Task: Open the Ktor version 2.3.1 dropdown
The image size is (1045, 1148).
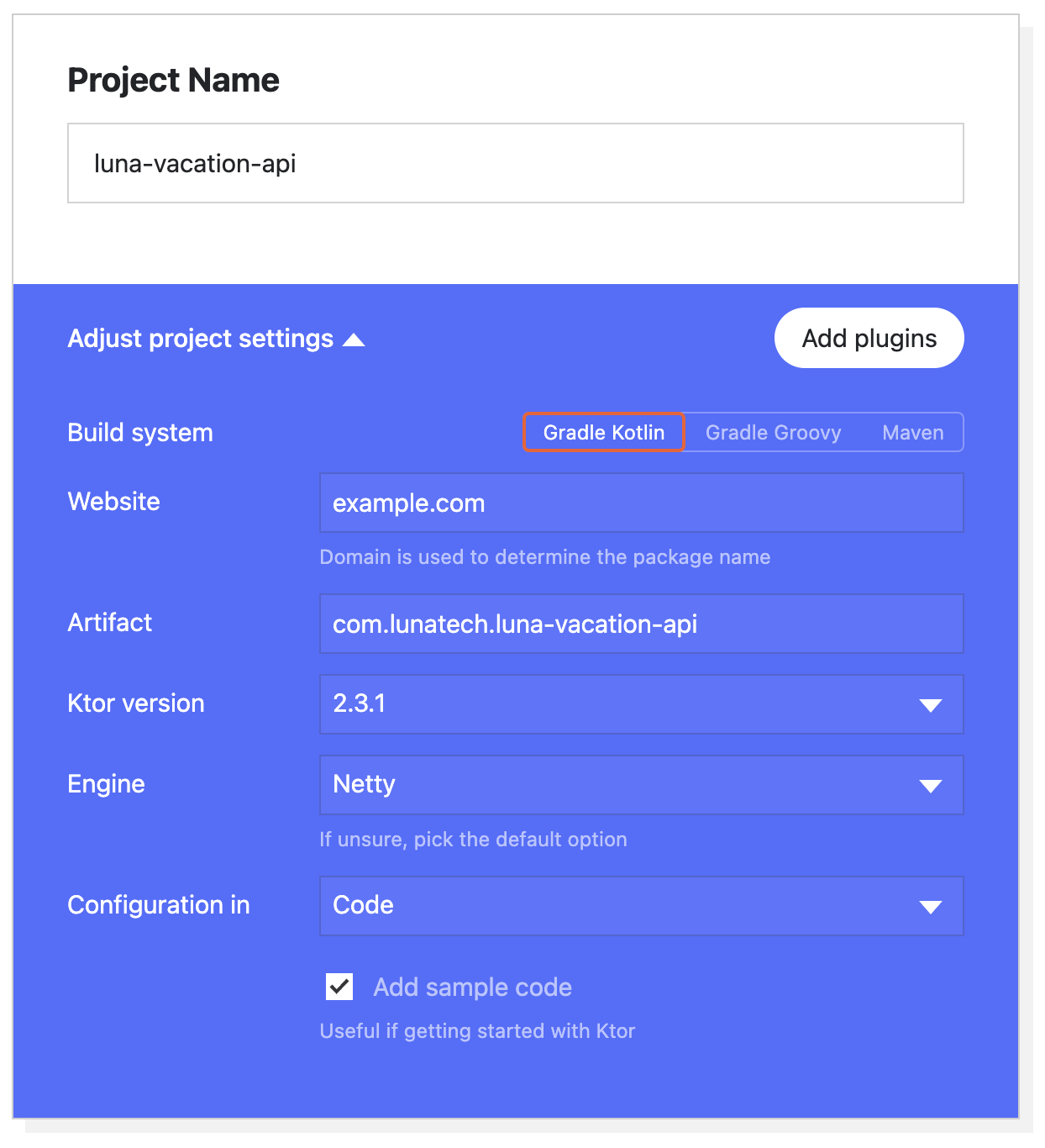Action: click(x=641, y=704)
